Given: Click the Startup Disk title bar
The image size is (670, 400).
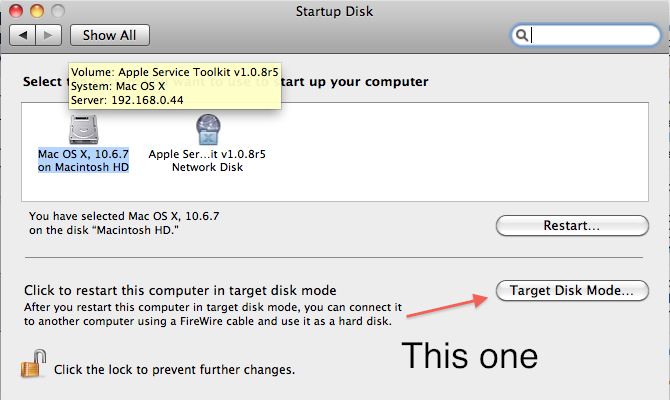Looking at the screenshot, I should (x=335, y=11).
